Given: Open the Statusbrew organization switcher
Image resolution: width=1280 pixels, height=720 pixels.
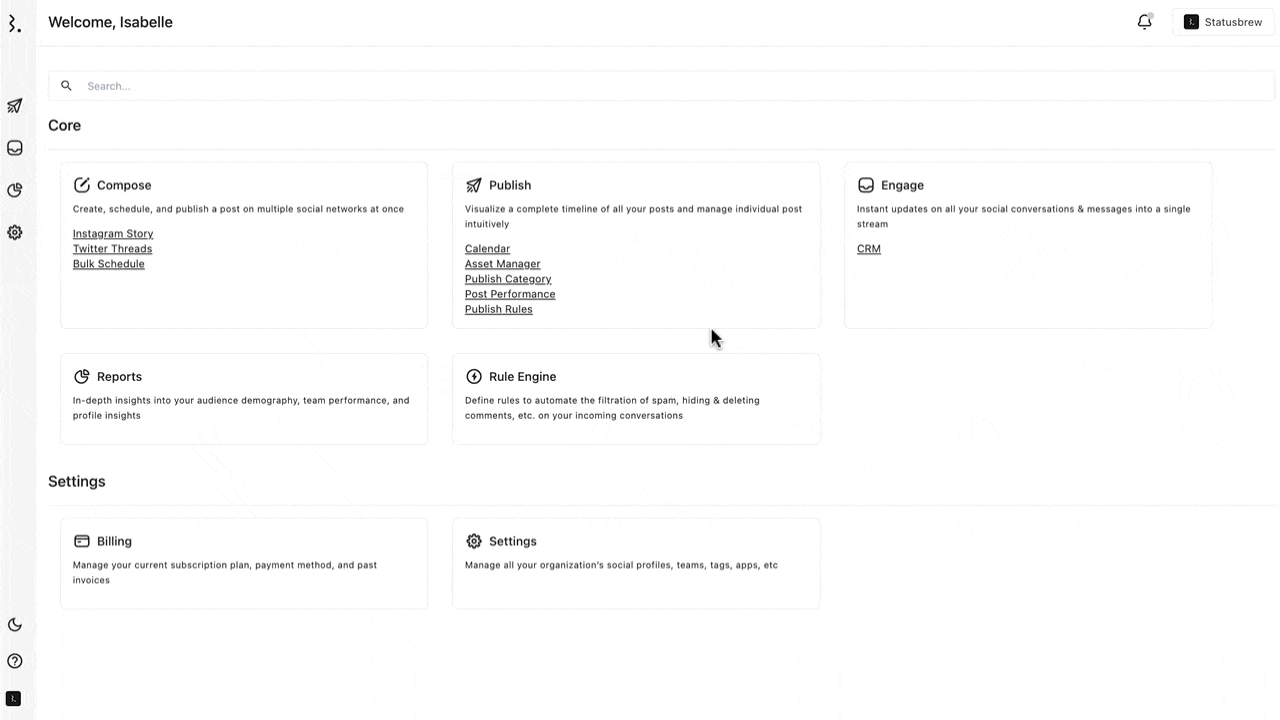Looking at the screenshot, I should [x=1223, y=22].
